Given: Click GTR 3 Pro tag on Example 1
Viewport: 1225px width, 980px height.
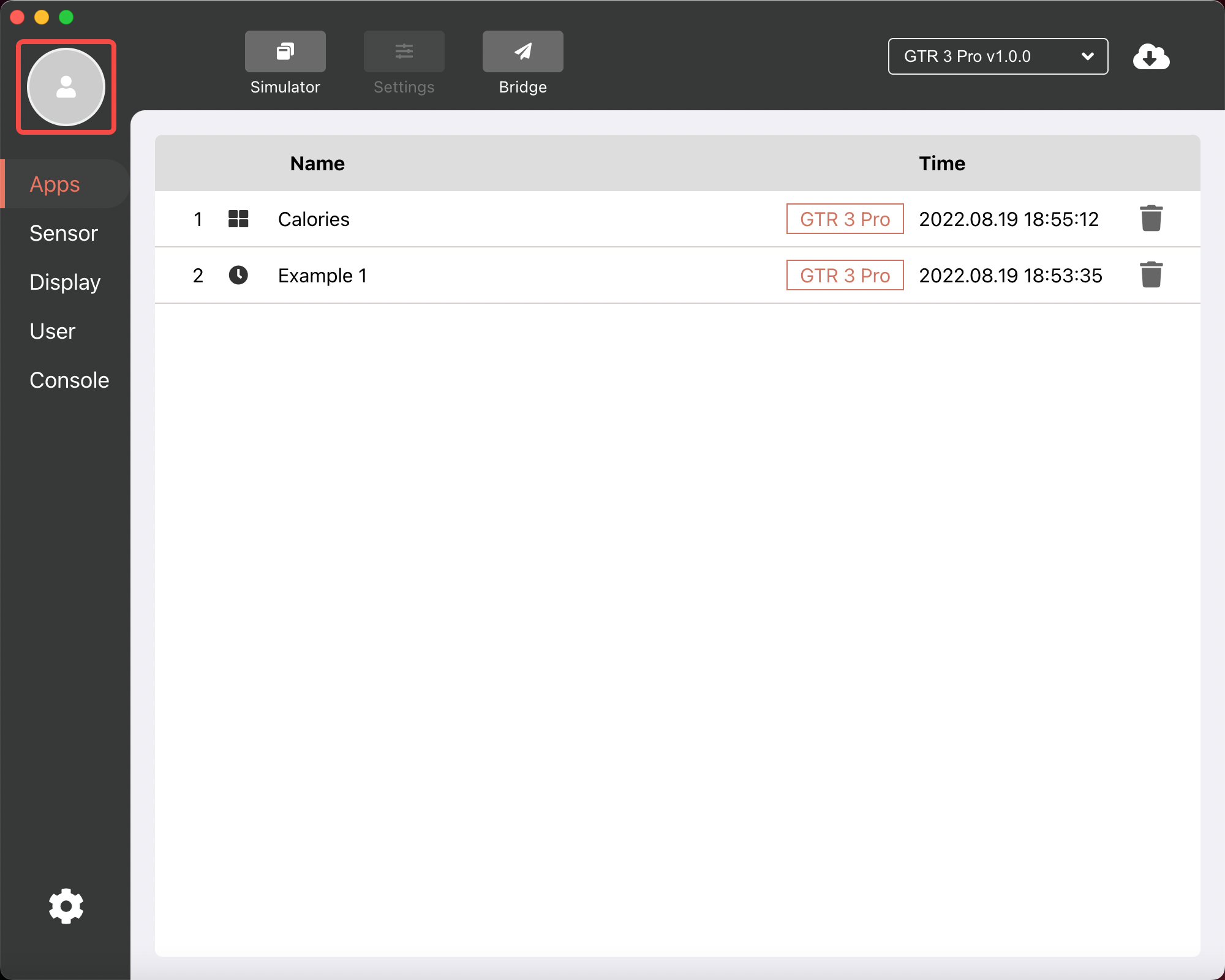Looking at the screenshot, I should click(845, 275).
